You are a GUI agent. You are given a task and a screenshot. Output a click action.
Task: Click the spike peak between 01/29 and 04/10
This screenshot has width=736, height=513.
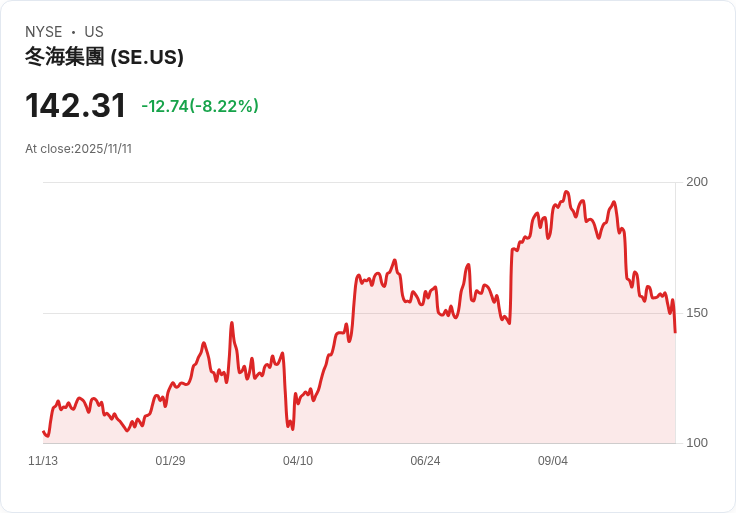[231, 323]
